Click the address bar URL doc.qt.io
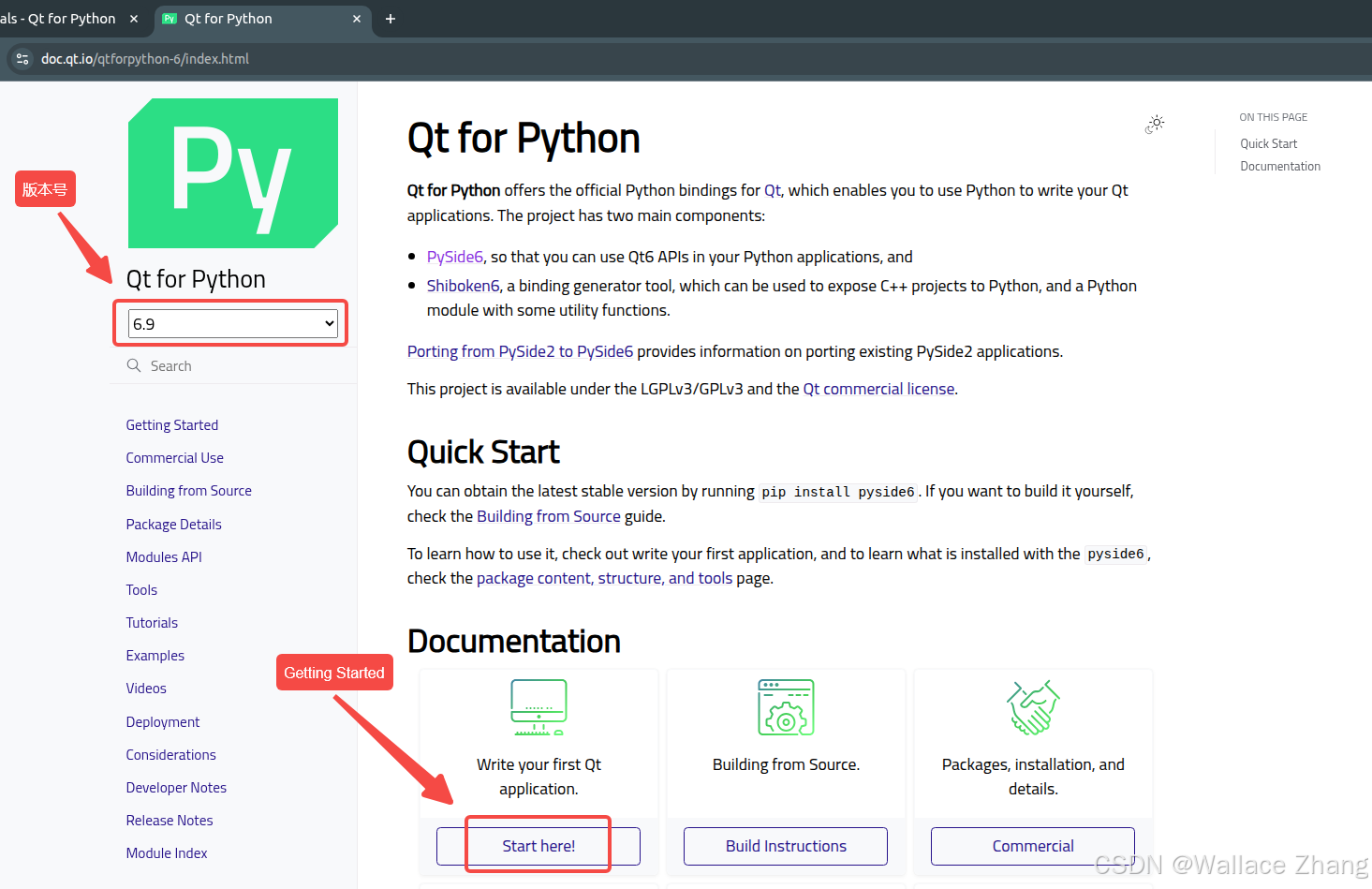The image size is (1372, 889). (145, 58)
